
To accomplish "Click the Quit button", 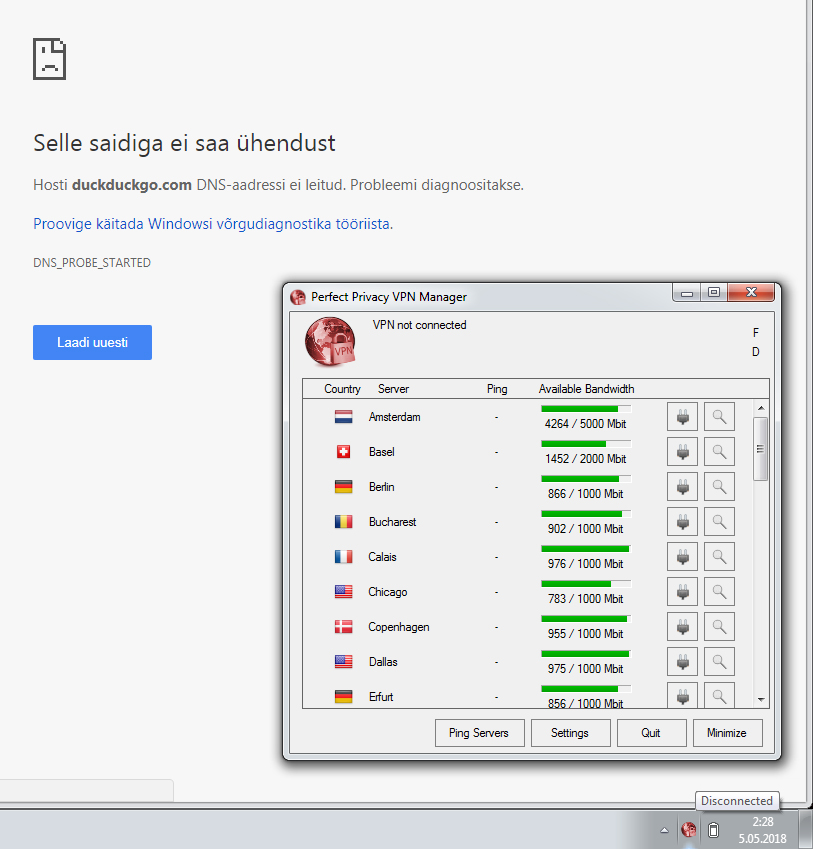I will click(x=652, y=733).
